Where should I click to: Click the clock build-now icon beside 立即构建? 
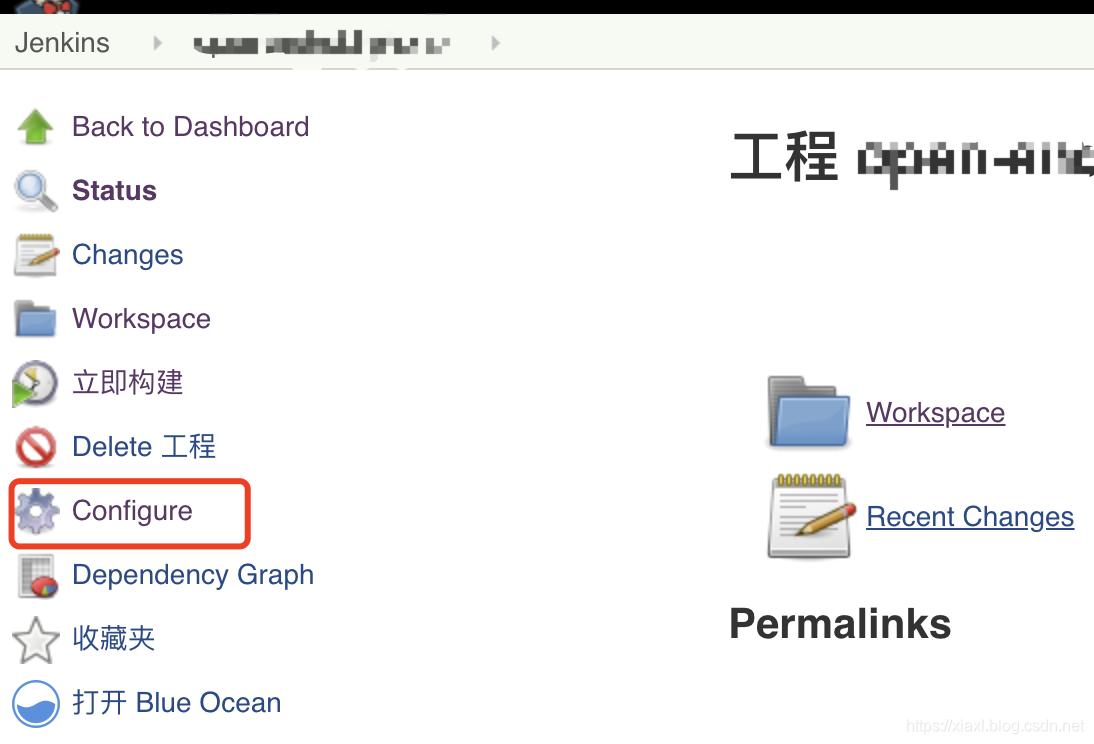pyautogui.click(x=35, y=383)
